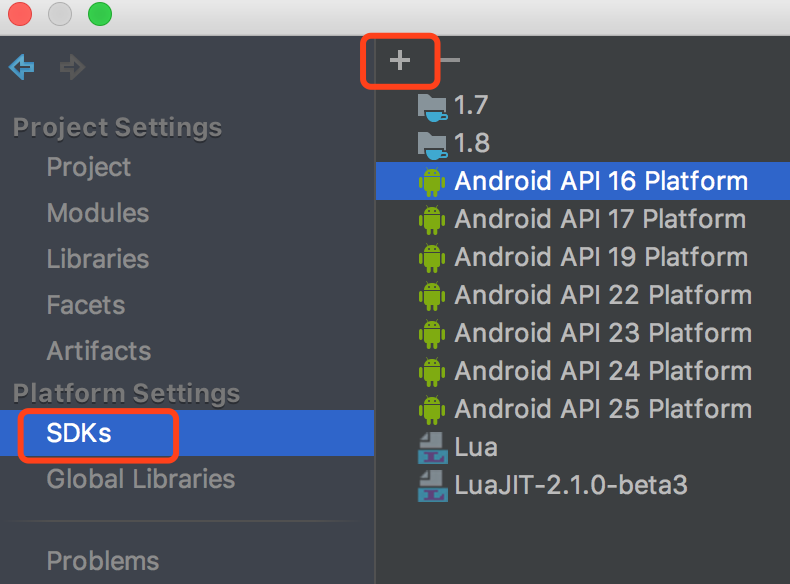Click the minus icon to remove SDK
The height and width of the screenshot is (584, 790).
click(450, 61)
